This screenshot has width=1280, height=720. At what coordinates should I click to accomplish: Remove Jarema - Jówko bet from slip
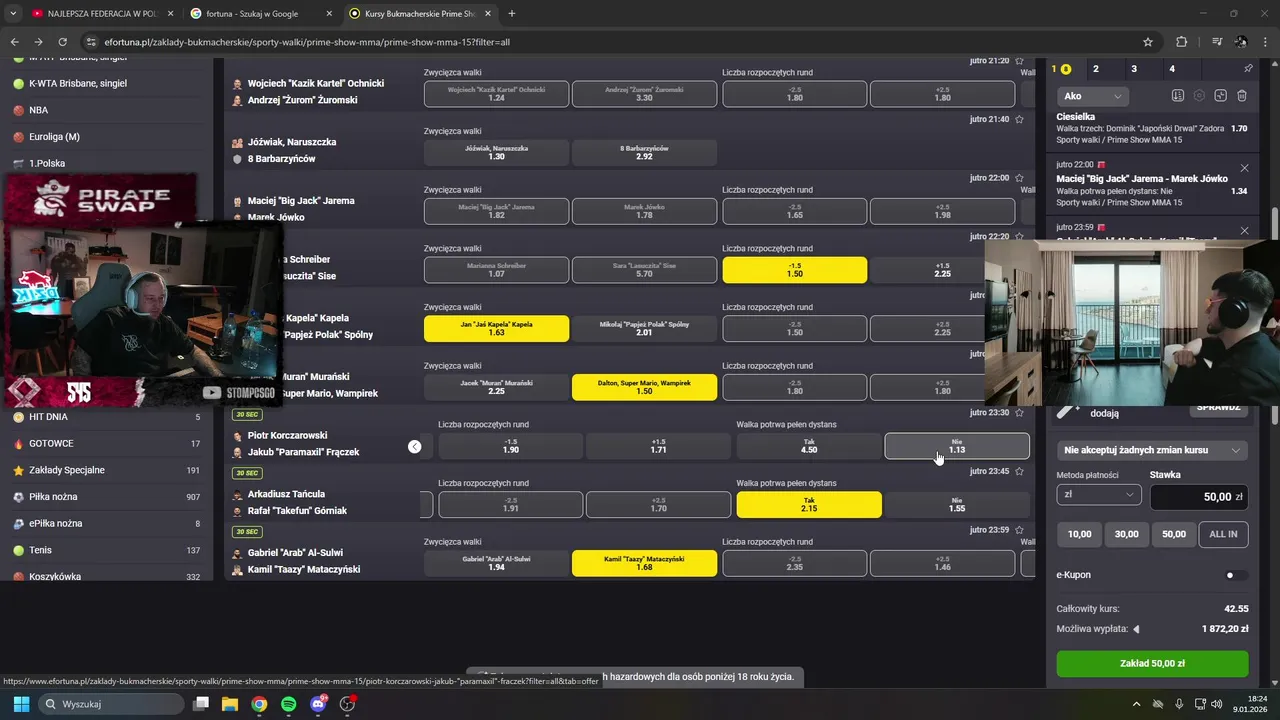pos(1244,168)
